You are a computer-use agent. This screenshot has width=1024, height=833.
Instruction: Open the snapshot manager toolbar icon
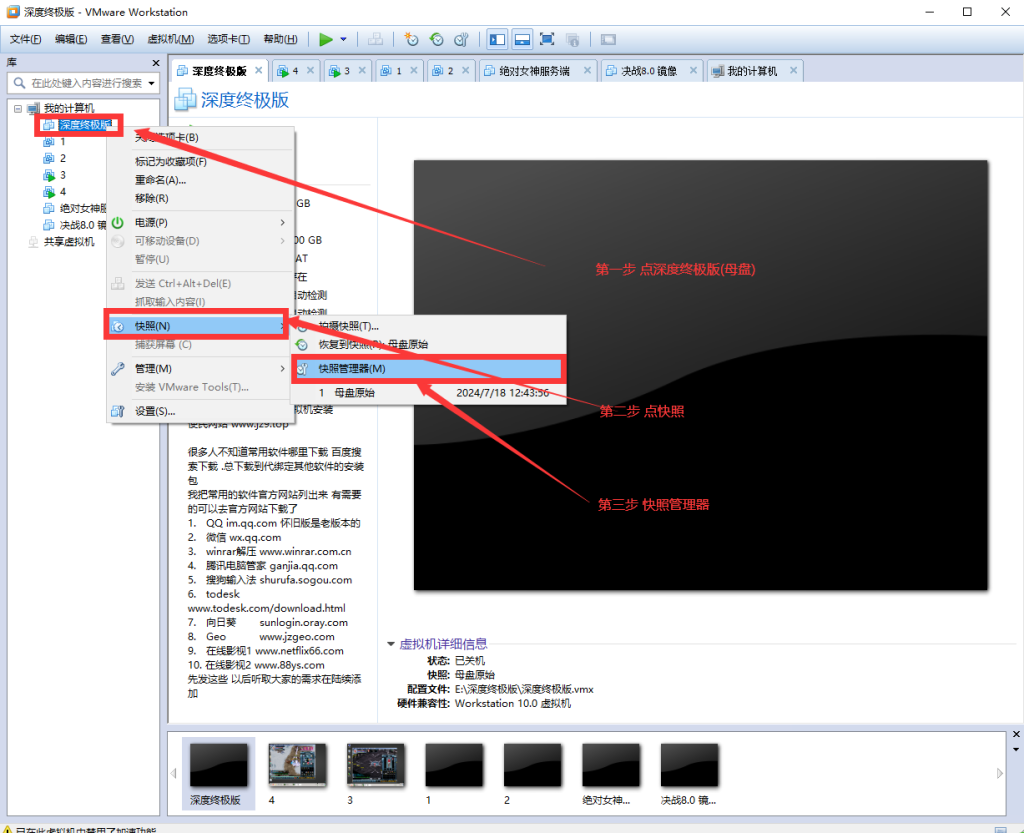(462, 39)
